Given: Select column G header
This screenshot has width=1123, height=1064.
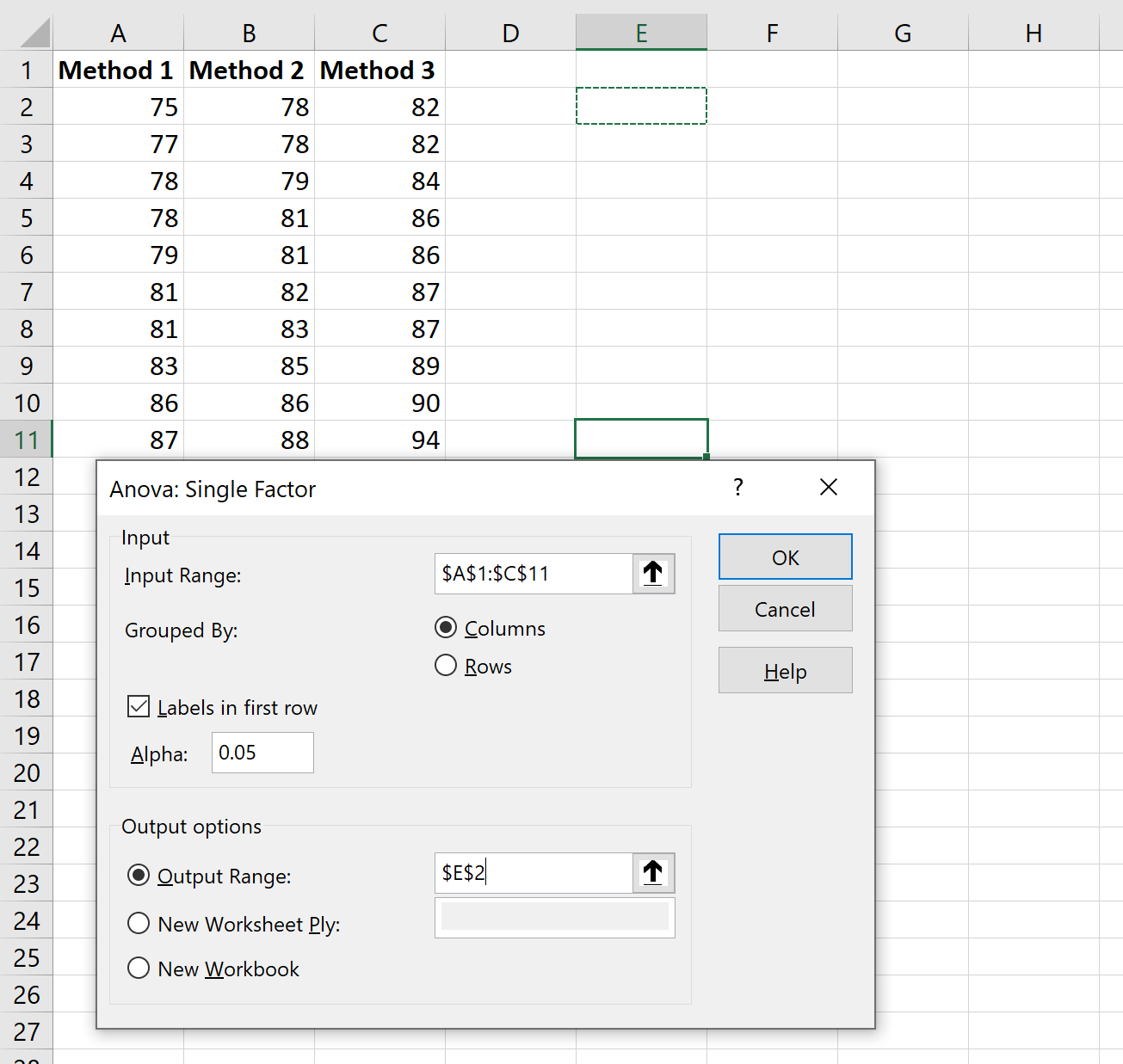Looking at the screenshot, I should tap(904, 34).
